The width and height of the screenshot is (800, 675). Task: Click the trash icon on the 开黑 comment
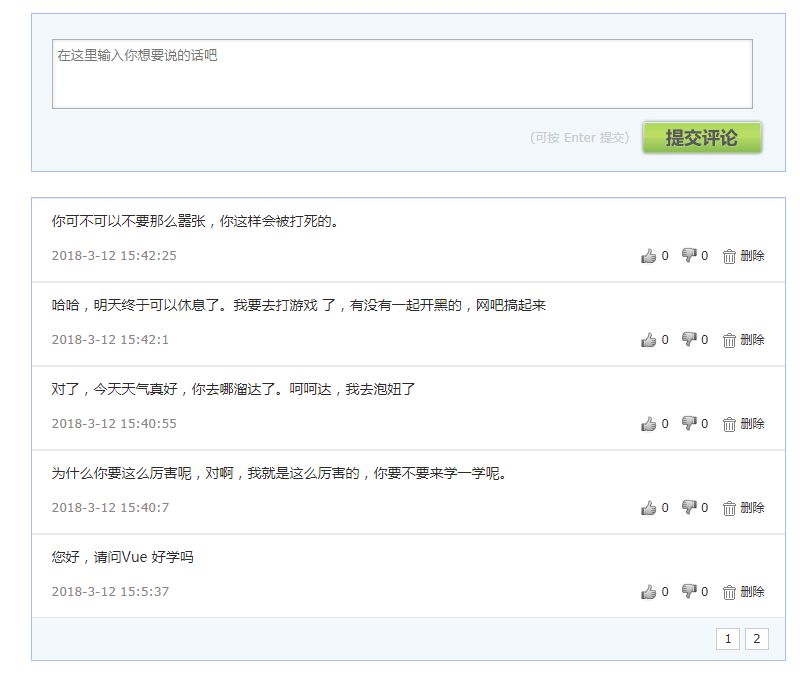(728, 341)
